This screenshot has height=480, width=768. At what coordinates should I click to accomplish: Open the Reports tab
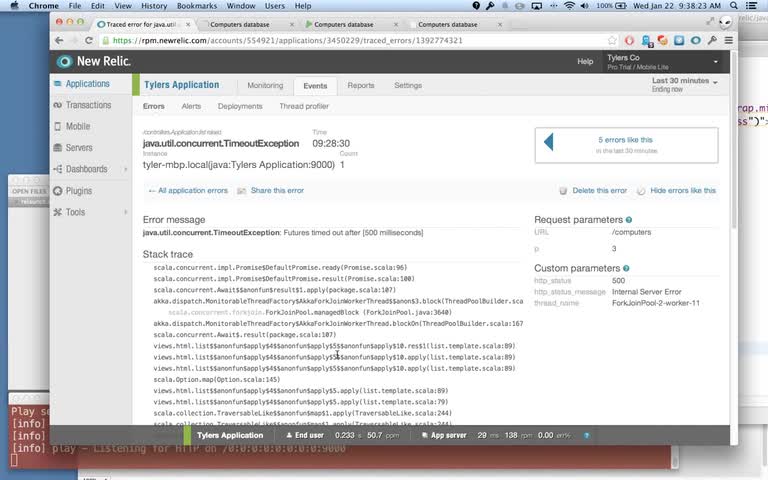tap(360, 85)
